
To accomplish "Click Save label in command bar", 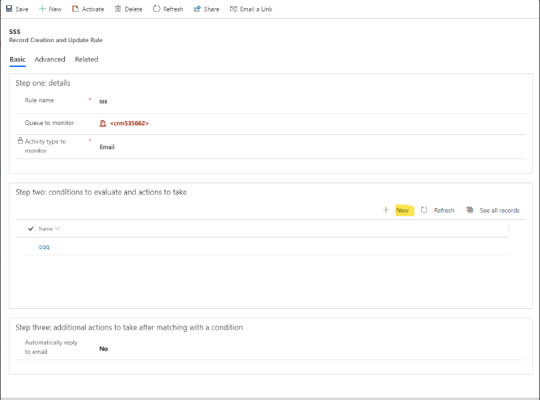I will pyautogui.click(x=22, y=9).
